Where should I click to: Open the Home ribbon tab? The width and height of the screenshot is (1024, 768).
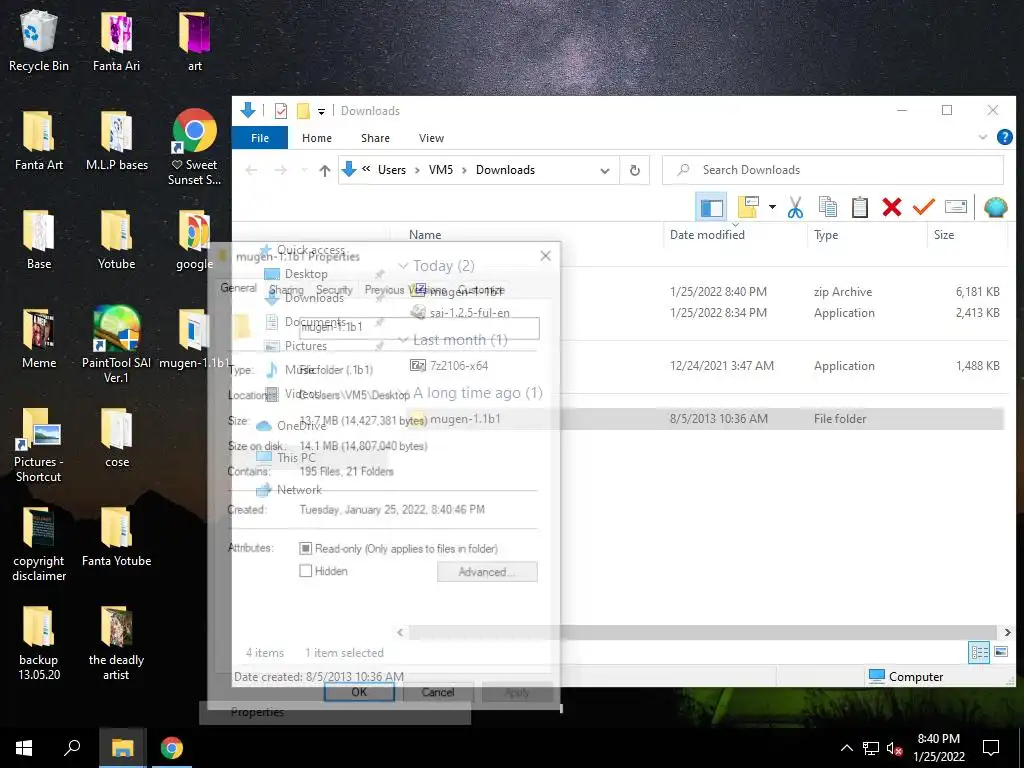[x=317, y=138]
